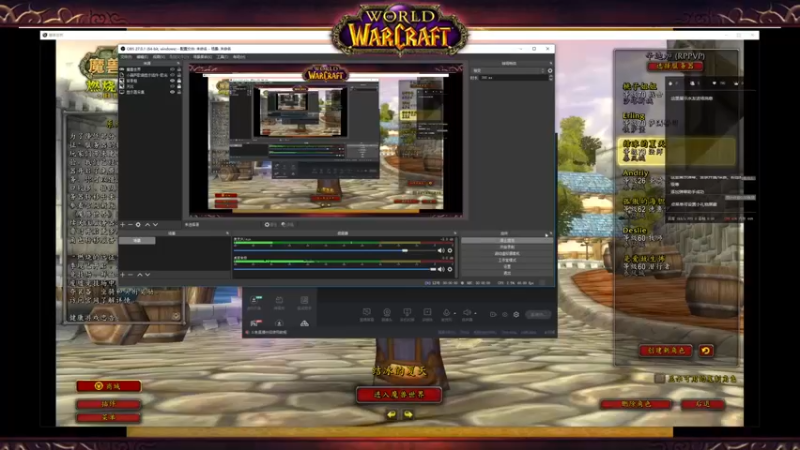Toggle the lock icon of the display capture source
Viewport: 800px width, 450px height.
[x=179, y=92]
